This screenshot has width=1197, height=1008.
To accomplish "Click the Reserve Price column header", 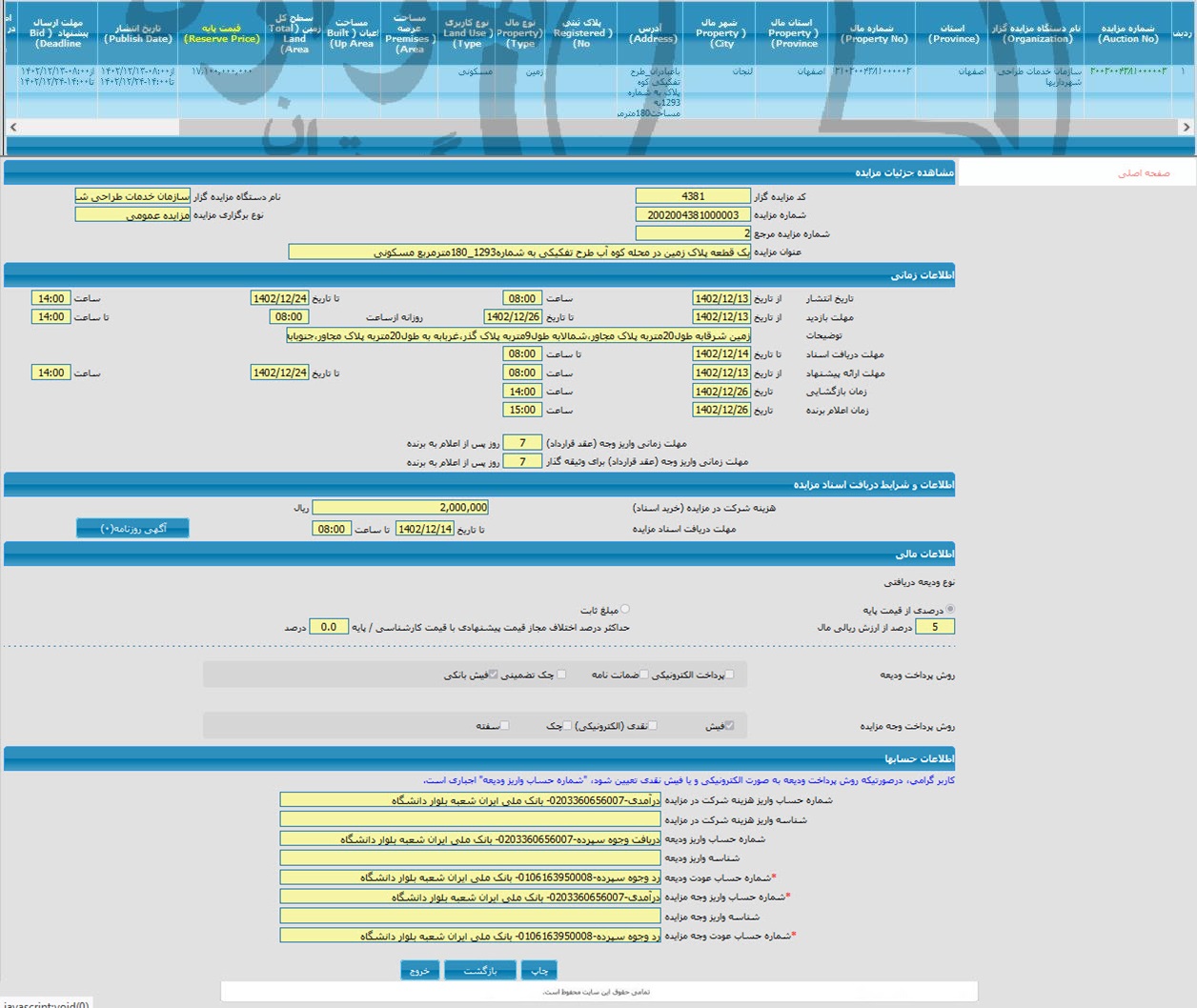I will (x=222, y=33).
